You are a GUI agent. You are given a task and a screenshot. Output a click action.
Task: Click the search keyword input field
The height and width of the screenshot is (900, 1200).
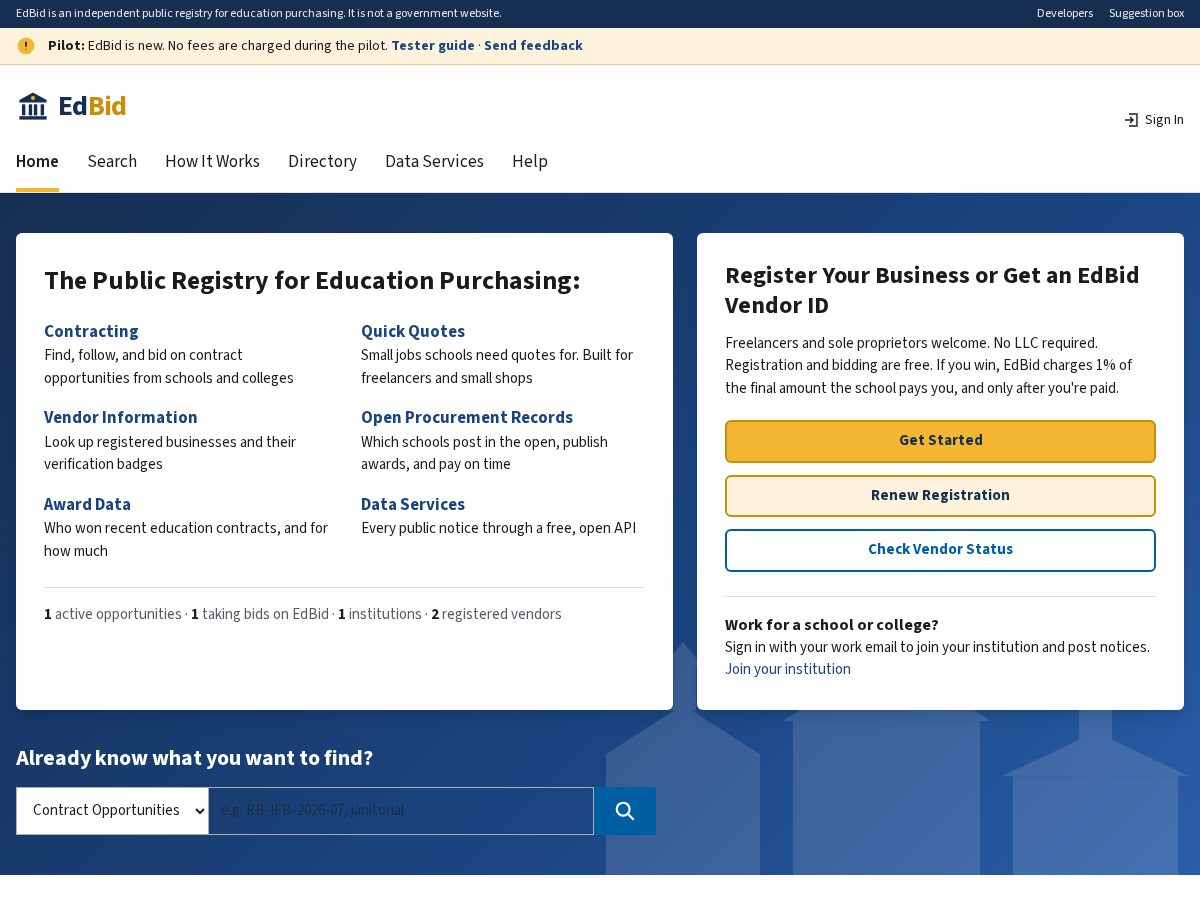[x=401, y=811]
